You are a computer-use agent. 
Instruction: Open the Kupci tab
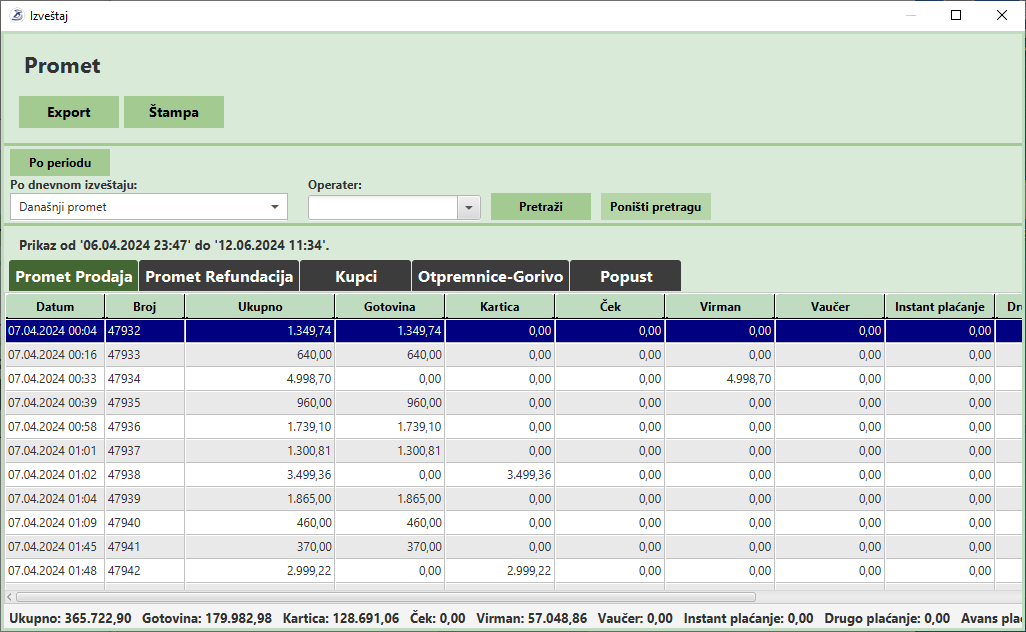coord(356,276)
